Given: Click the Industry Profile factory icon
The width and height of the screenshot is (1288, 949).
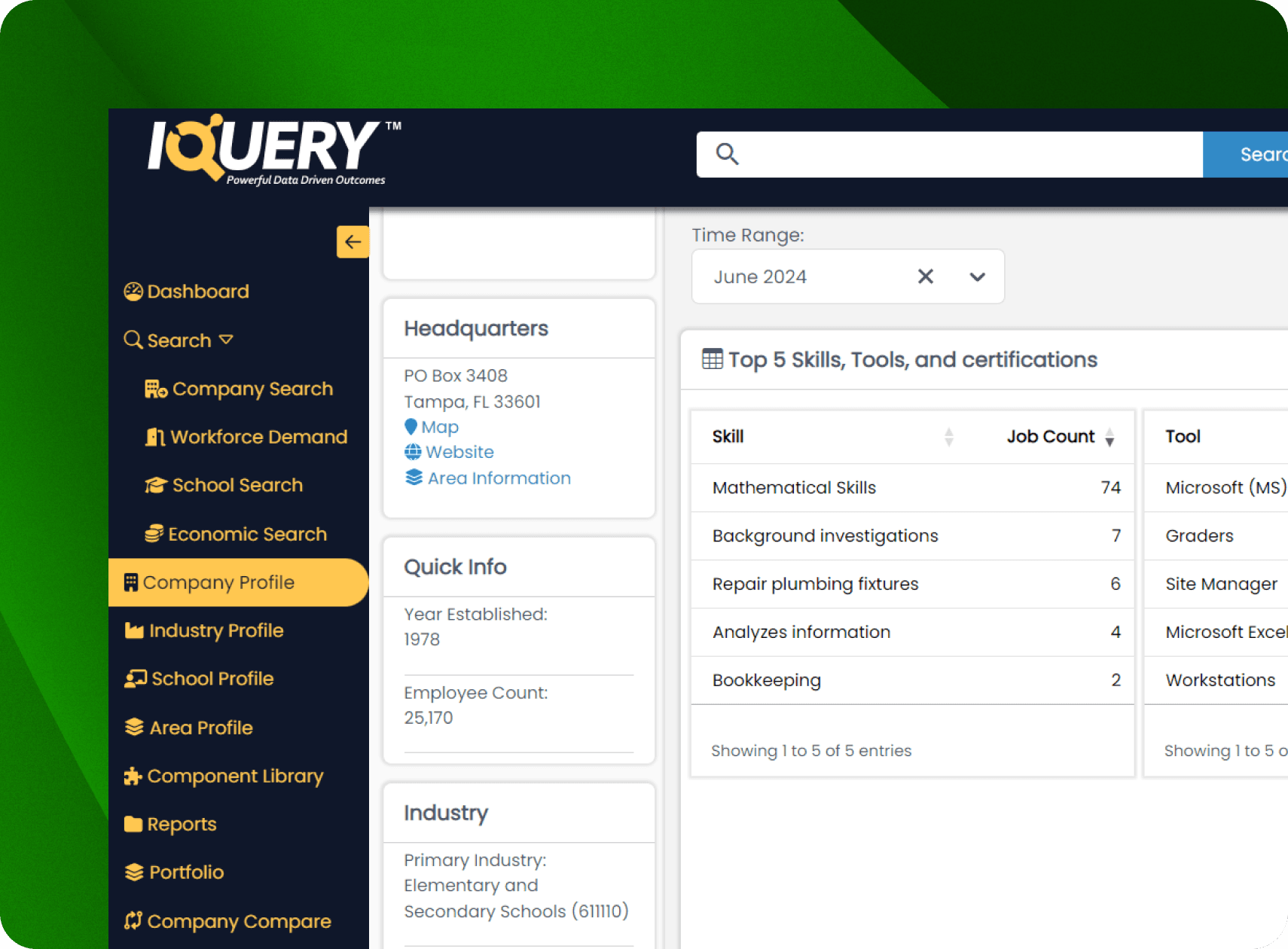Looking at the screenshot, I should [x=134, y=630].
